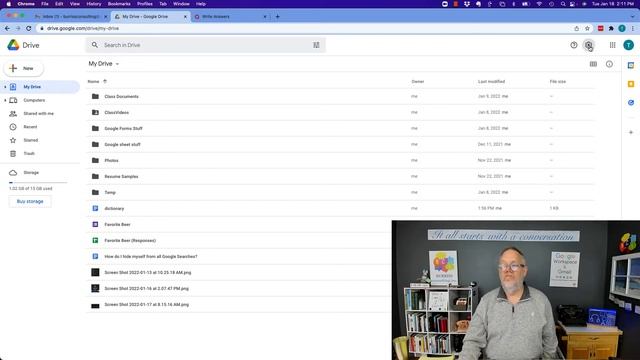This screenshot has height=360, width=640.
Task: Switch to the Write Answers tab
Action: coord(231,17)
